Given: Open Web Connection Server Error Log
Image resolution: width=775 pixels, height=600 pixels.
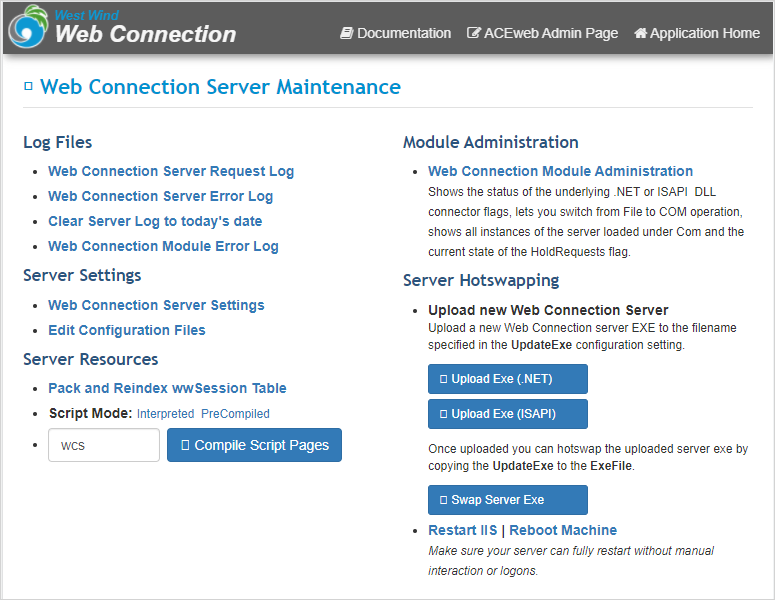Looking at the screenshot, I should point(161,196).
